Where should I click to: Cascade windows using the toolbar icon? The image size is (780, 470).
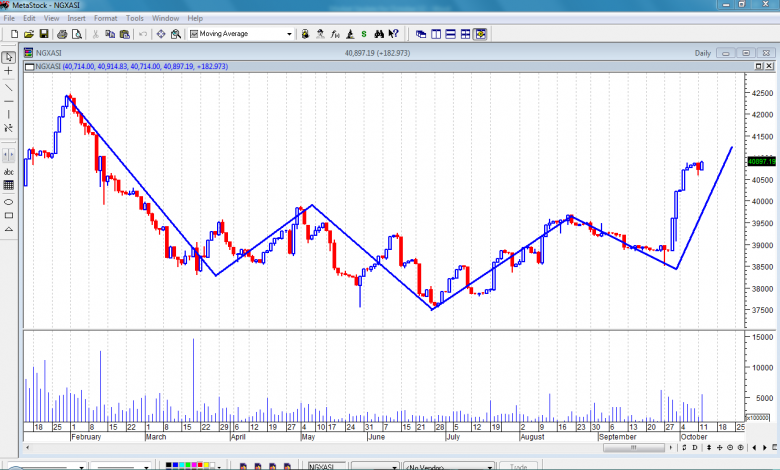click(421, 34)
